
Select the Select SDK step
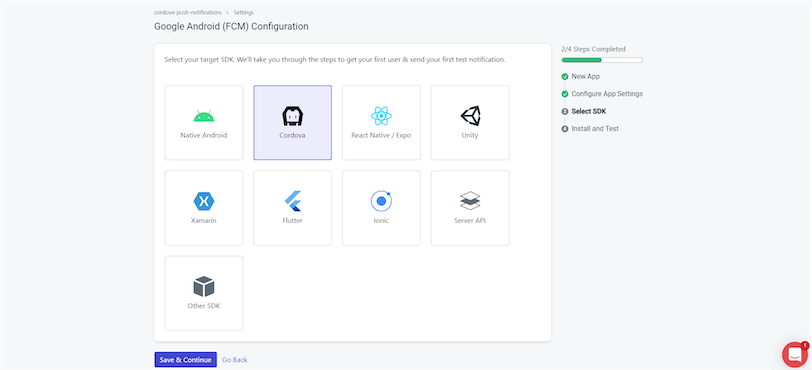click(x=589, y=111)
